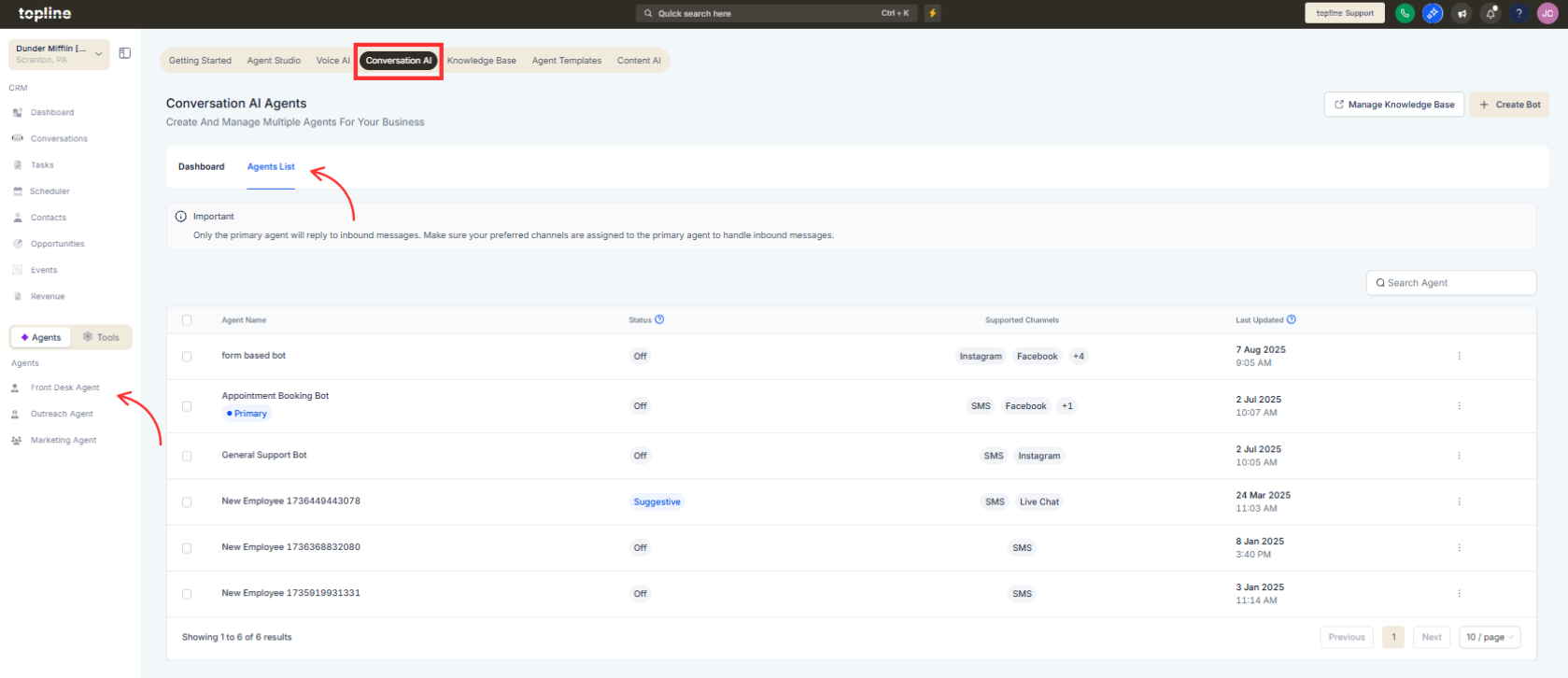Select the Agents List tab
The image size is (1568, 678).
click(271, 166)
